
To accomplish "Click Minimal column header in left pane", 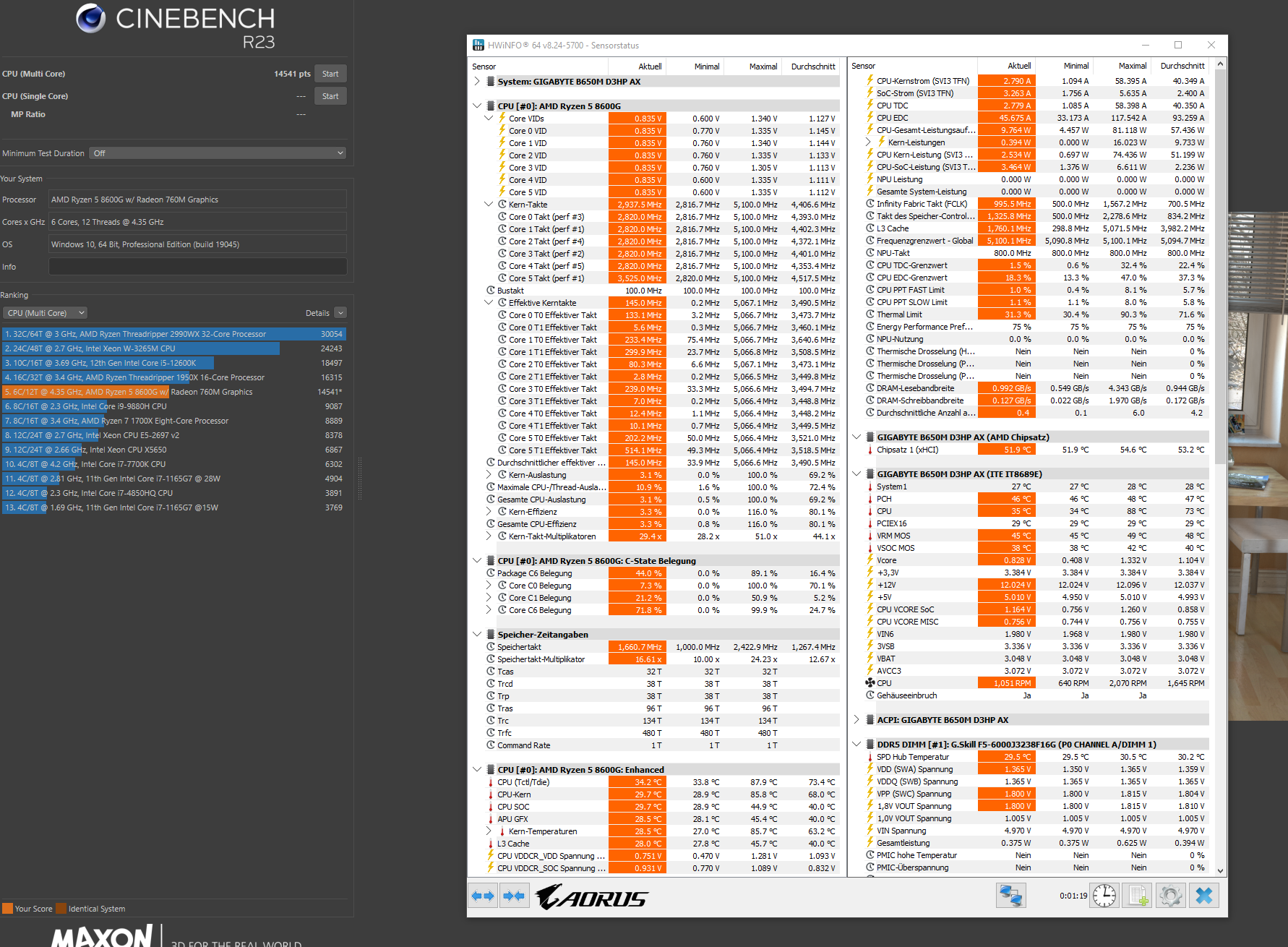I will tap(695, 67).
